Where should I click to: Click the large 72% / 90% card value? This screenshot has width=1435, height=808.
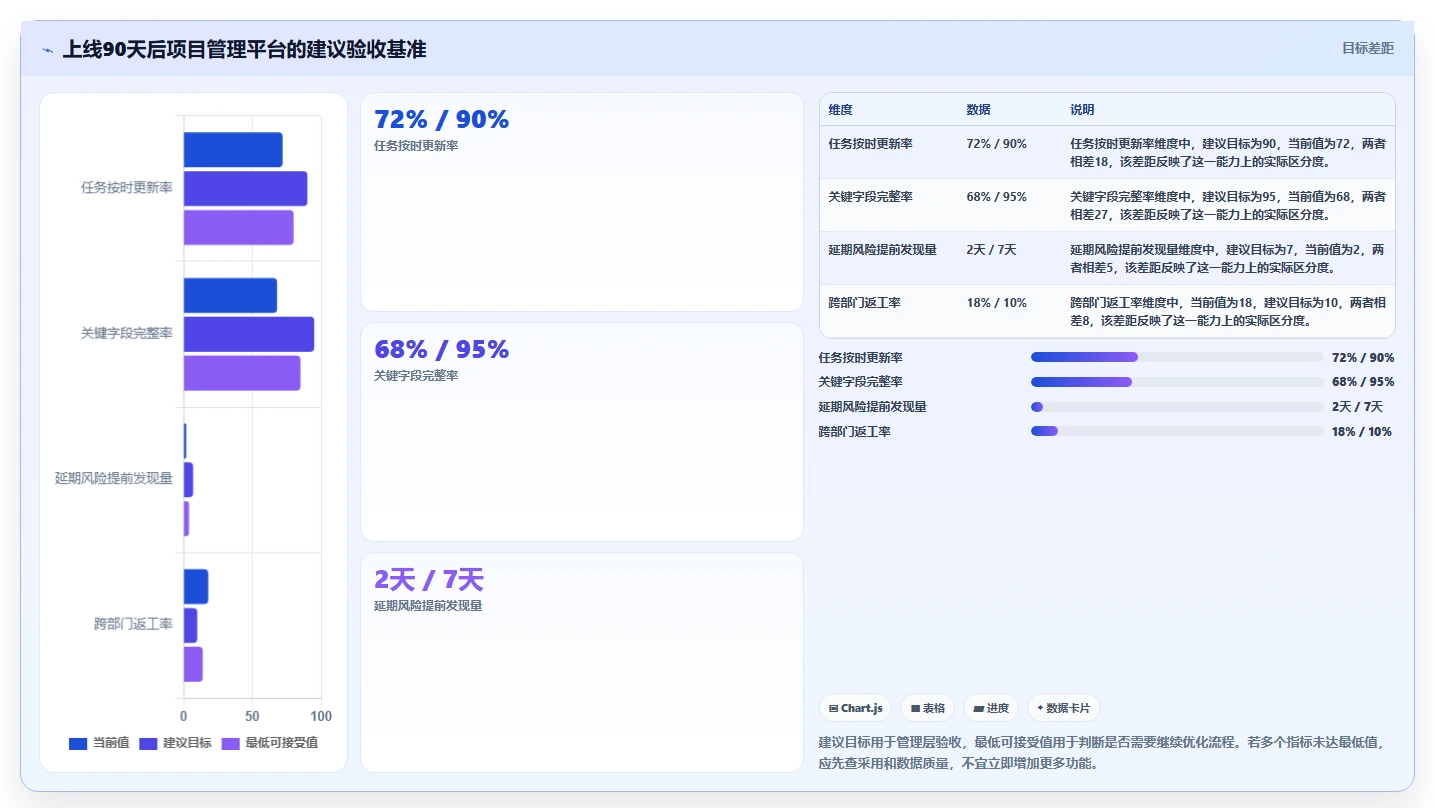441,119
